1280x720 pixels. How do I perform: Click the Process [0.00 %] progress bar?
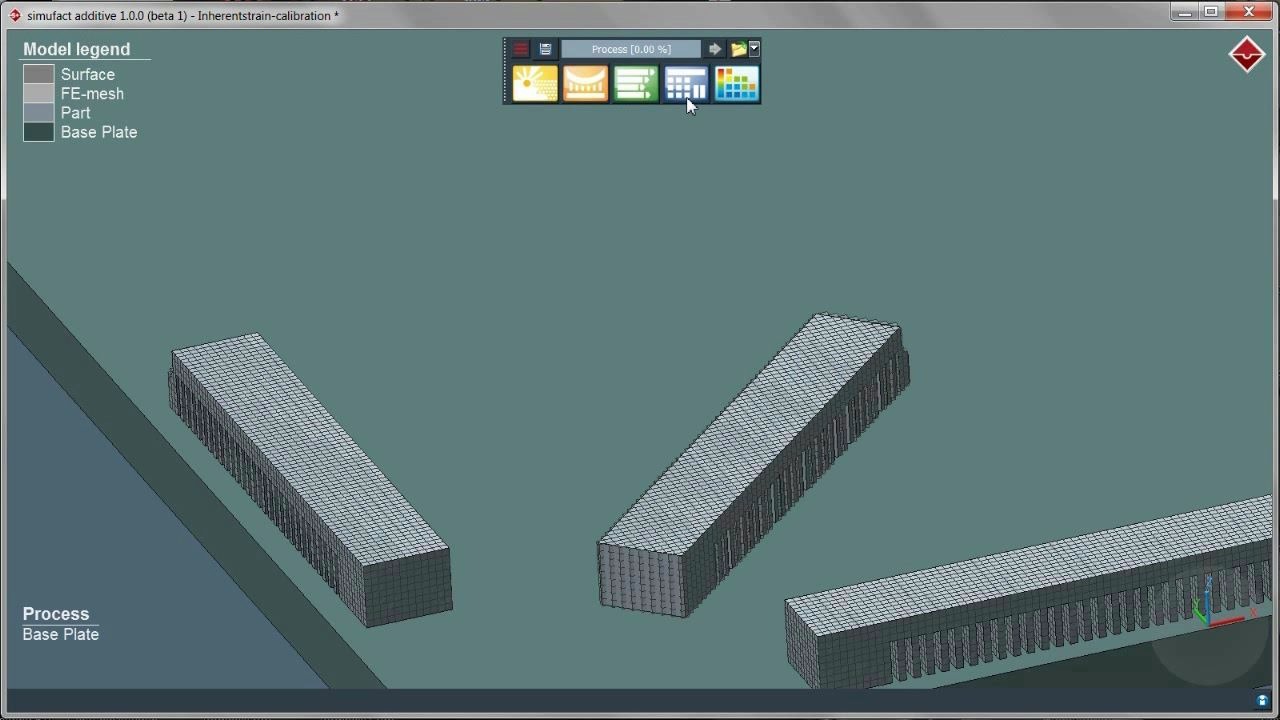click(630, 48)
